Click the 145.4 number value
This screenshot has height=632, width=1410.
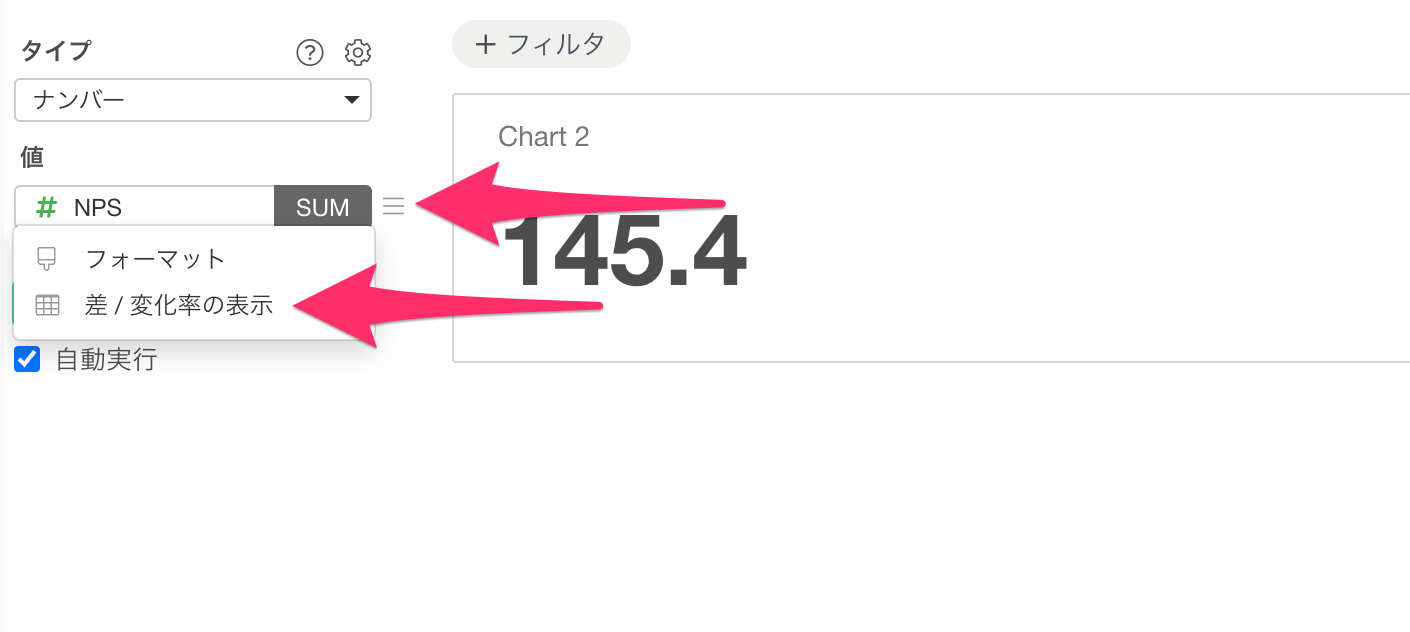pyautogui.click(x=623, y=252)
